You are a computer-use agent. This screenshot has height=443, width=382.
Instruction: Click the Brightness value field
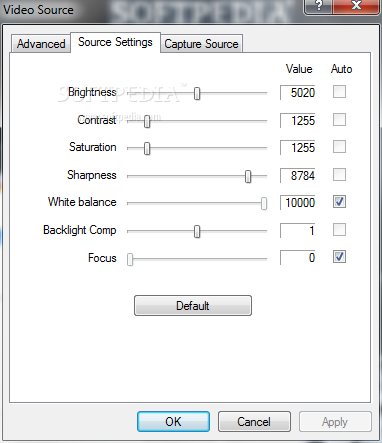click(298, 92)
